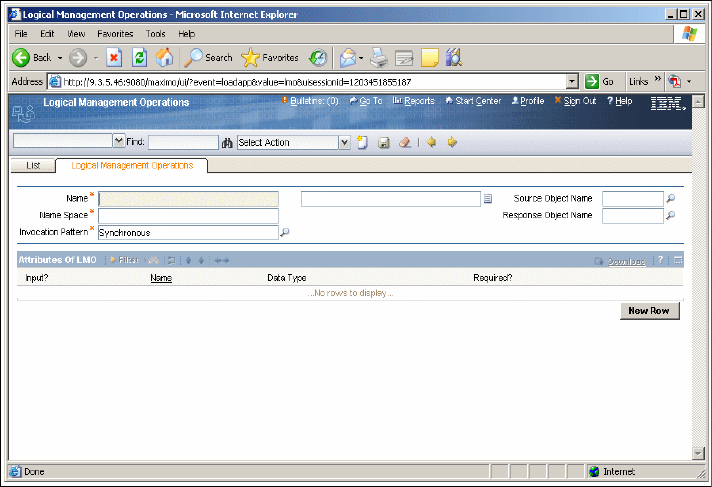Click the New record icon
Screen dimensions: 712x487
tap(362, 142)
